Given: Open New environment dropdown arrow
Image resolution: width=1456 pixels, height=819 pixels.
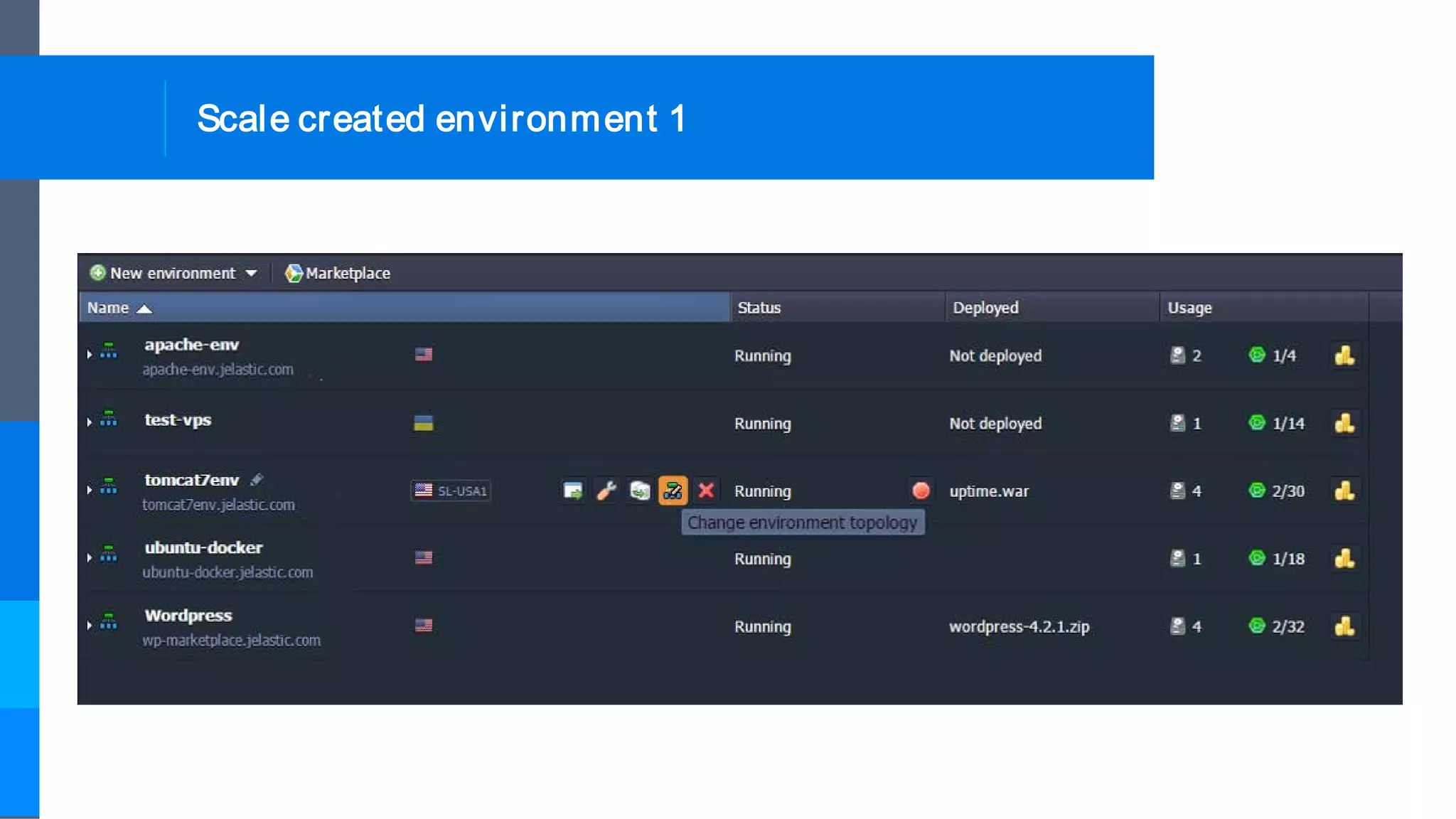Looking at the screenshot, I should pos(252,273).
